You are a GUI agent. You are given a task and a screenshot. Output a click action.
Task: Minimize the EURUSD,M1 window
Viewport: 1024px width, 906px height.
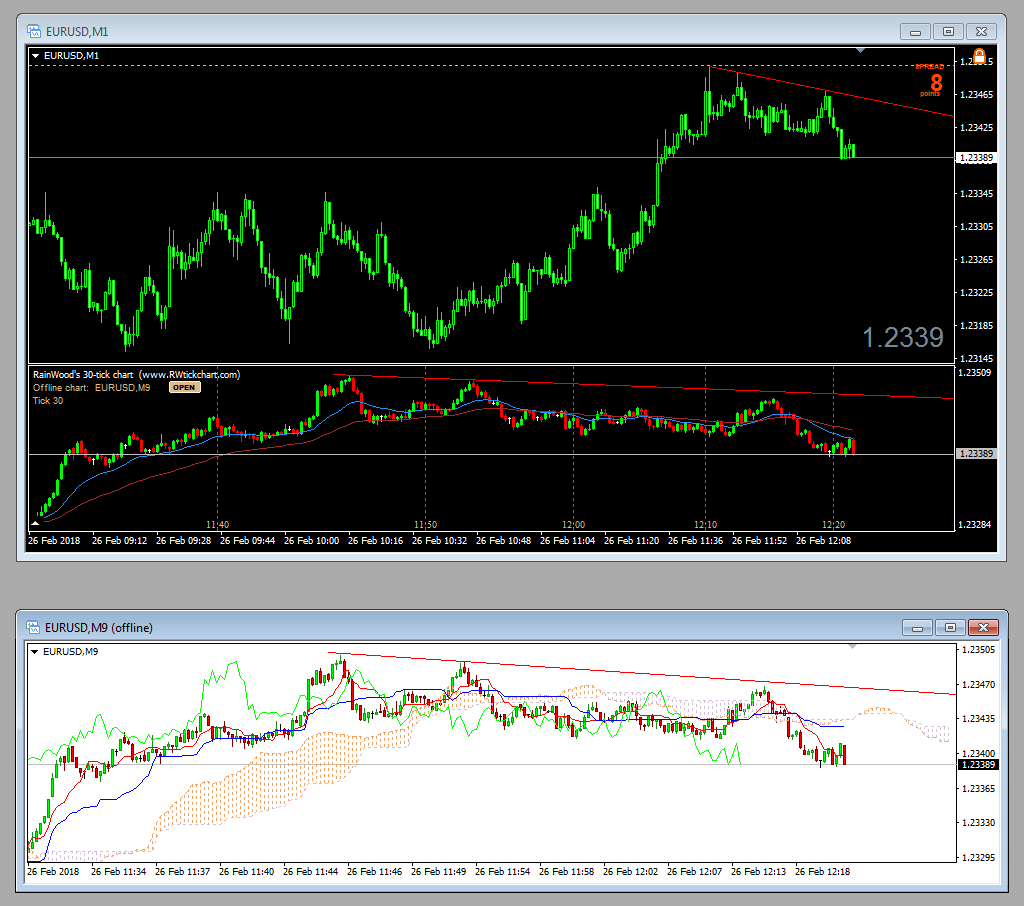916,32
